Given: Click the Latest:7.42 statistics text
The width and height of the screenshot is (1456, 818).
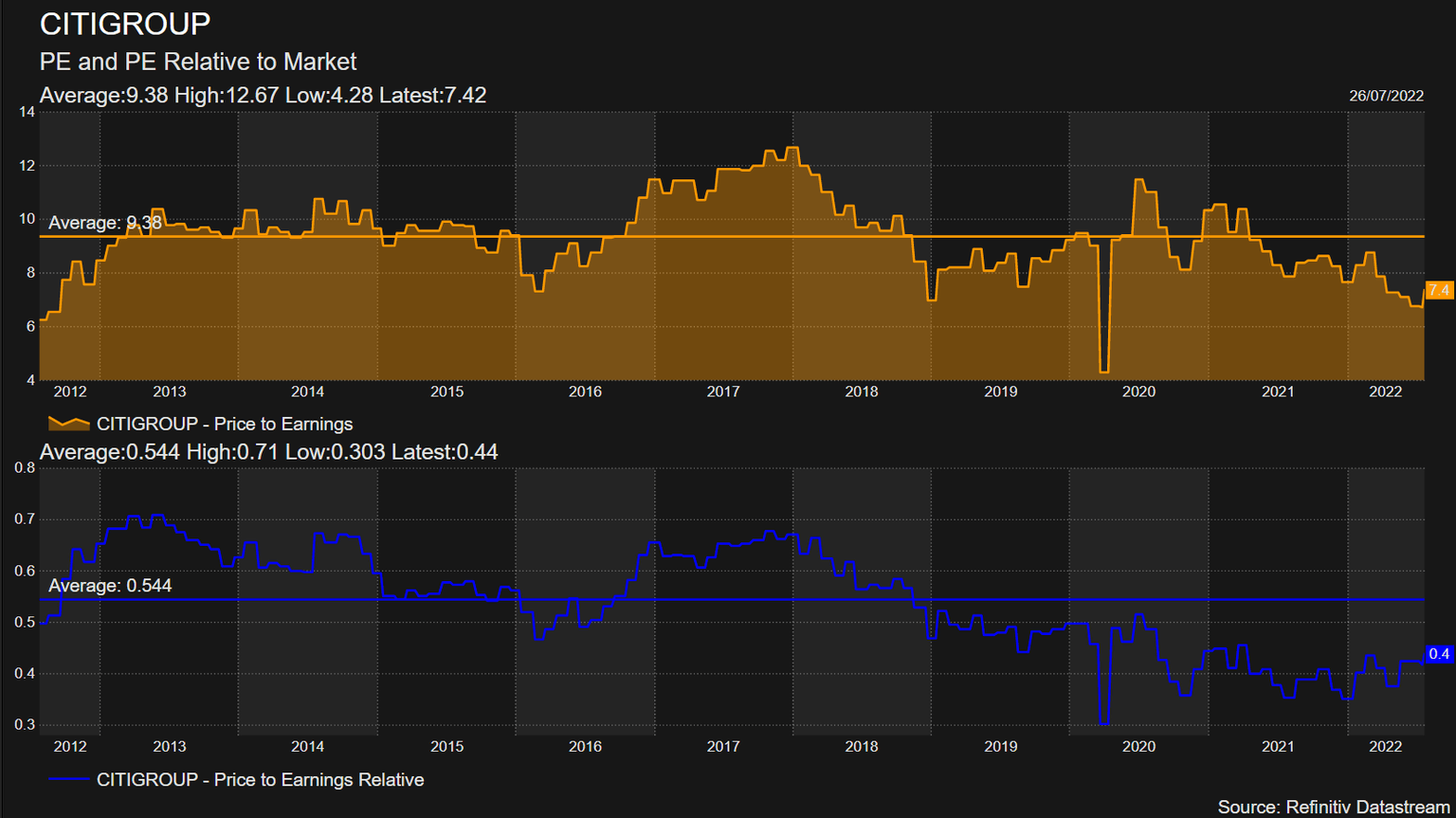Looking at the screenshot, I should click(432, 95).
